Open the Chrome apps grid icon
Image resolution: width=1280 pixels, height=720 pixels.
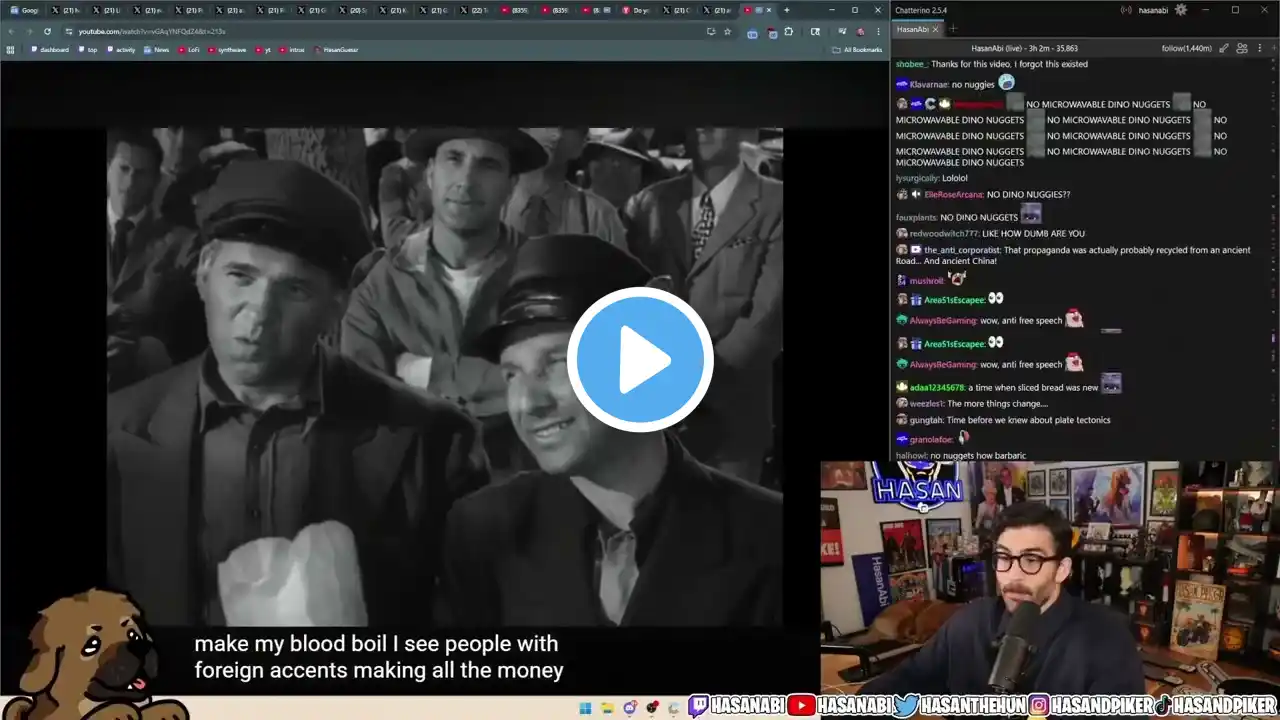(11, 49)
